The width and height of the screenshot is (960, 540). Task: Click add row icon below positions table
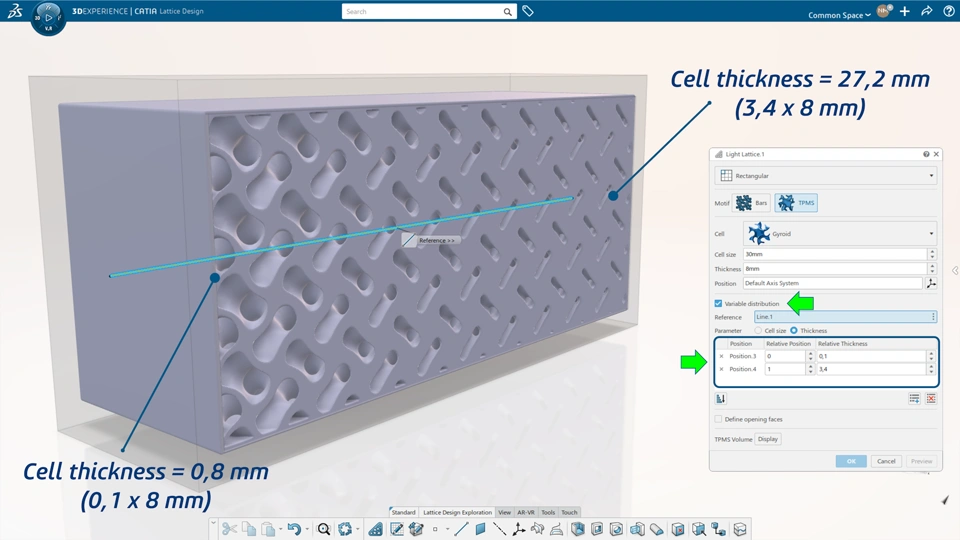pos(914,399)
